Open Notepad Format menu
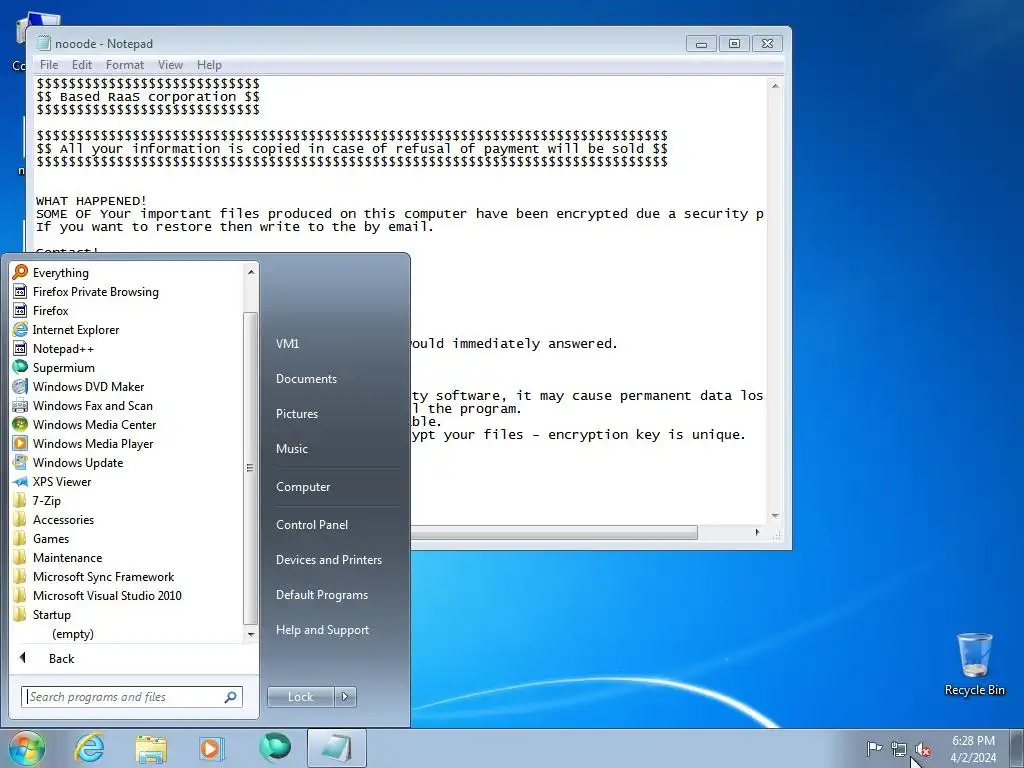The image size is (1024, 768). (x=124, y=65)
